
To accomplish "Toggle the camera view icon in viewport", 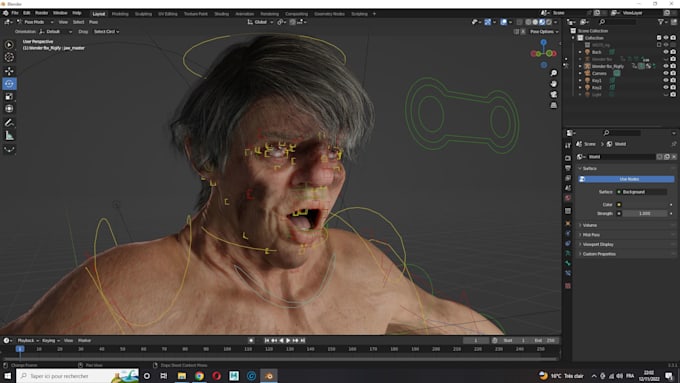I will (554, 94).
